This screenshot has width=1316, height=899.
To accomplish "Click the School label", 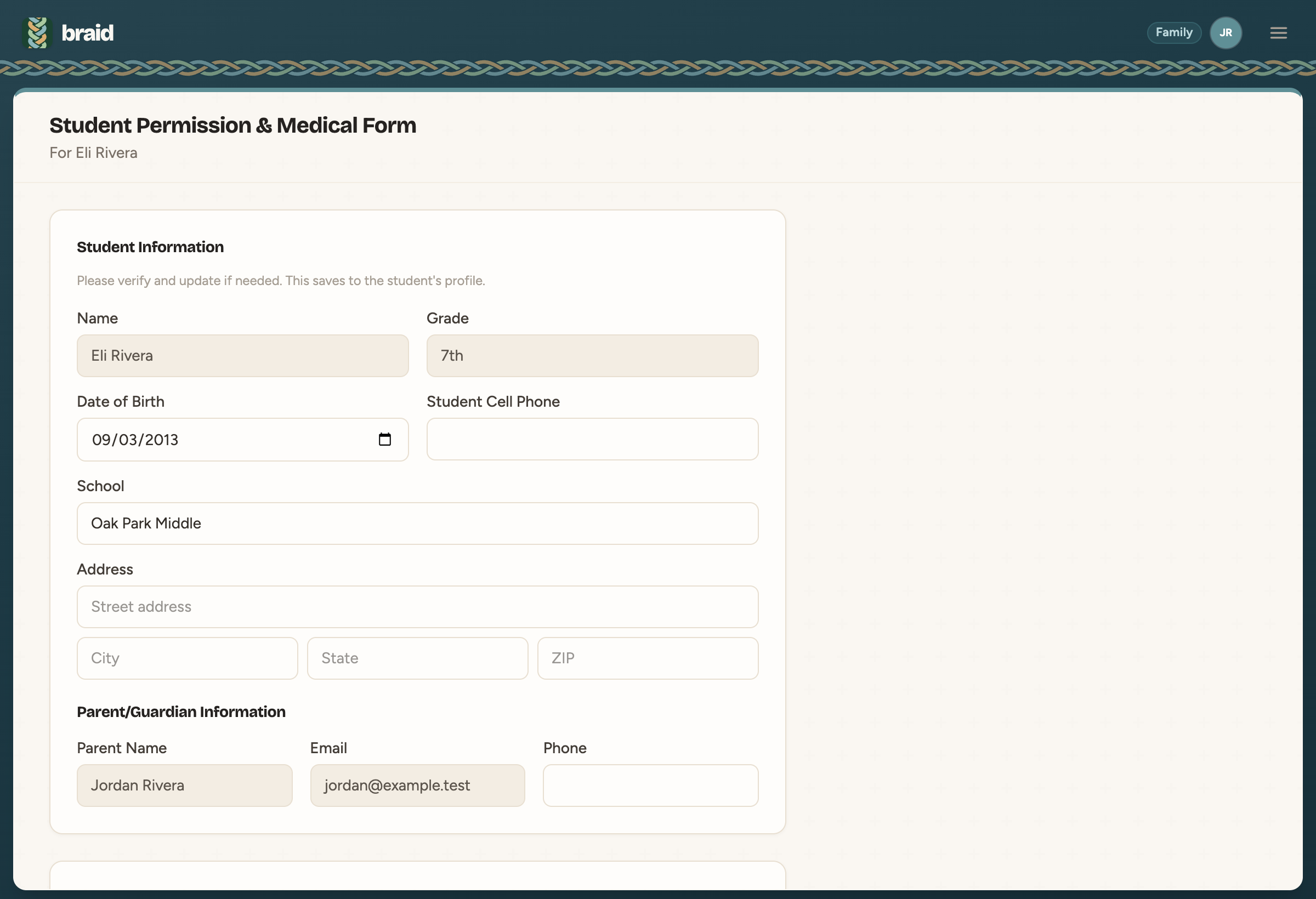I will pos(100,486).
